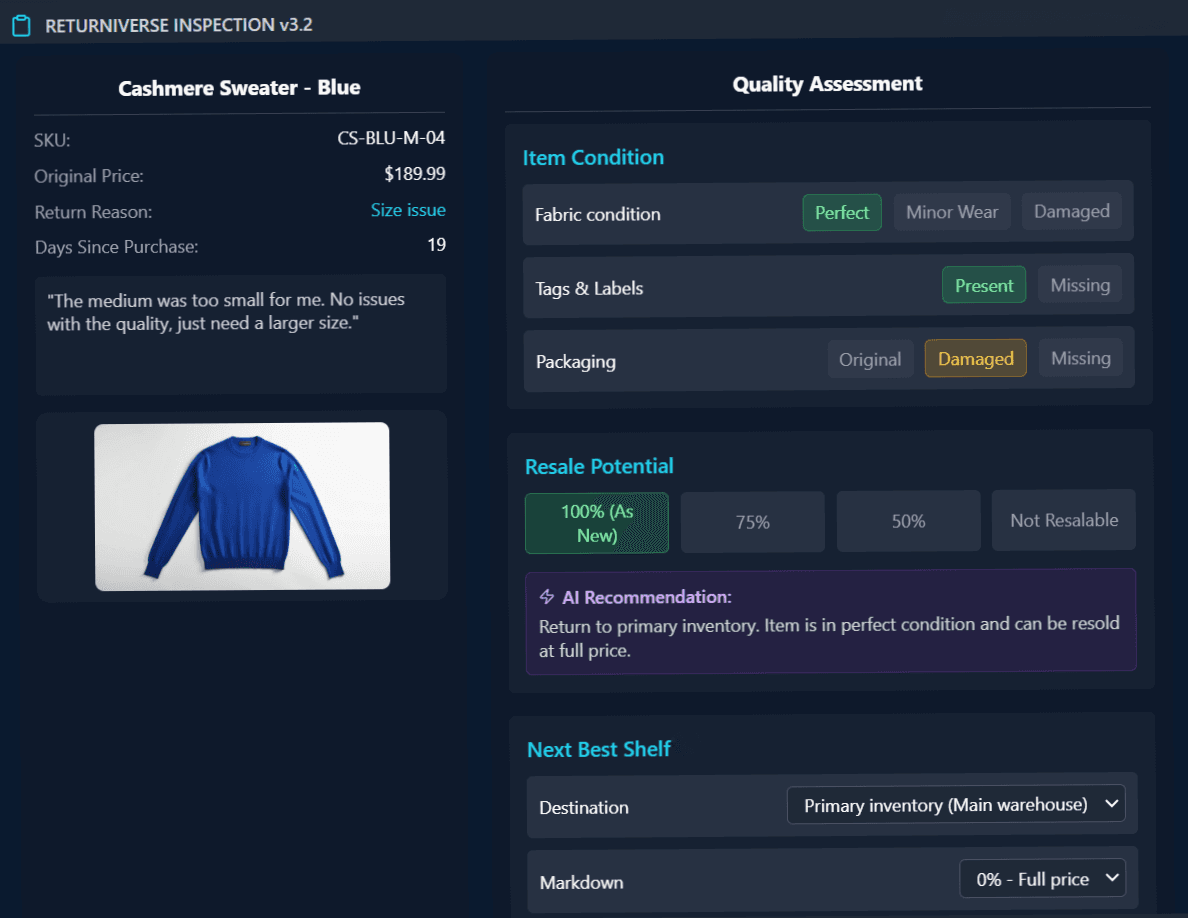Screen dimensions: 1188x918
Task: Mark fabric condition as Damaged
Action: coord(1071,211)
